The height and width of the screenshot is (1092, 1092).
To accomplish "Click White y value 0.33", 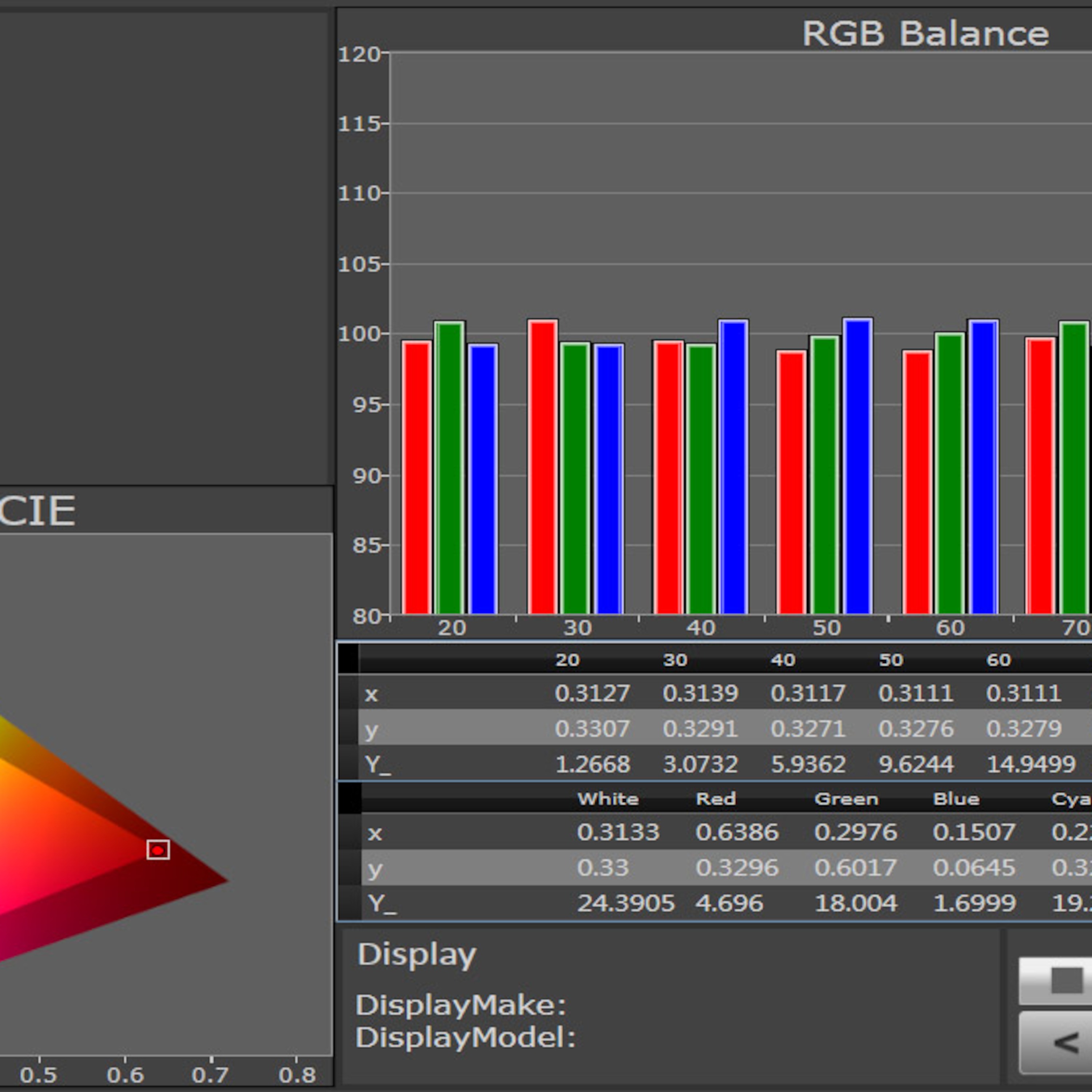I will pos(602,868).
